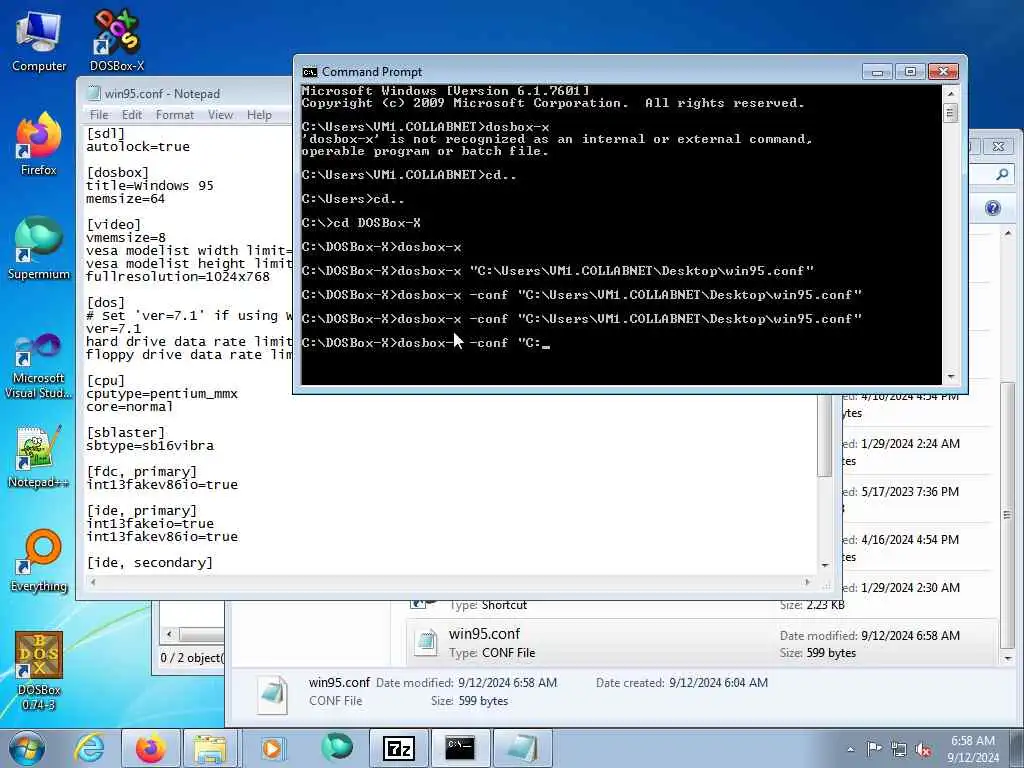The image size is (1024, 768).
Task: Click the Explorer search magnifier icon
Action: pos(1002,174)
